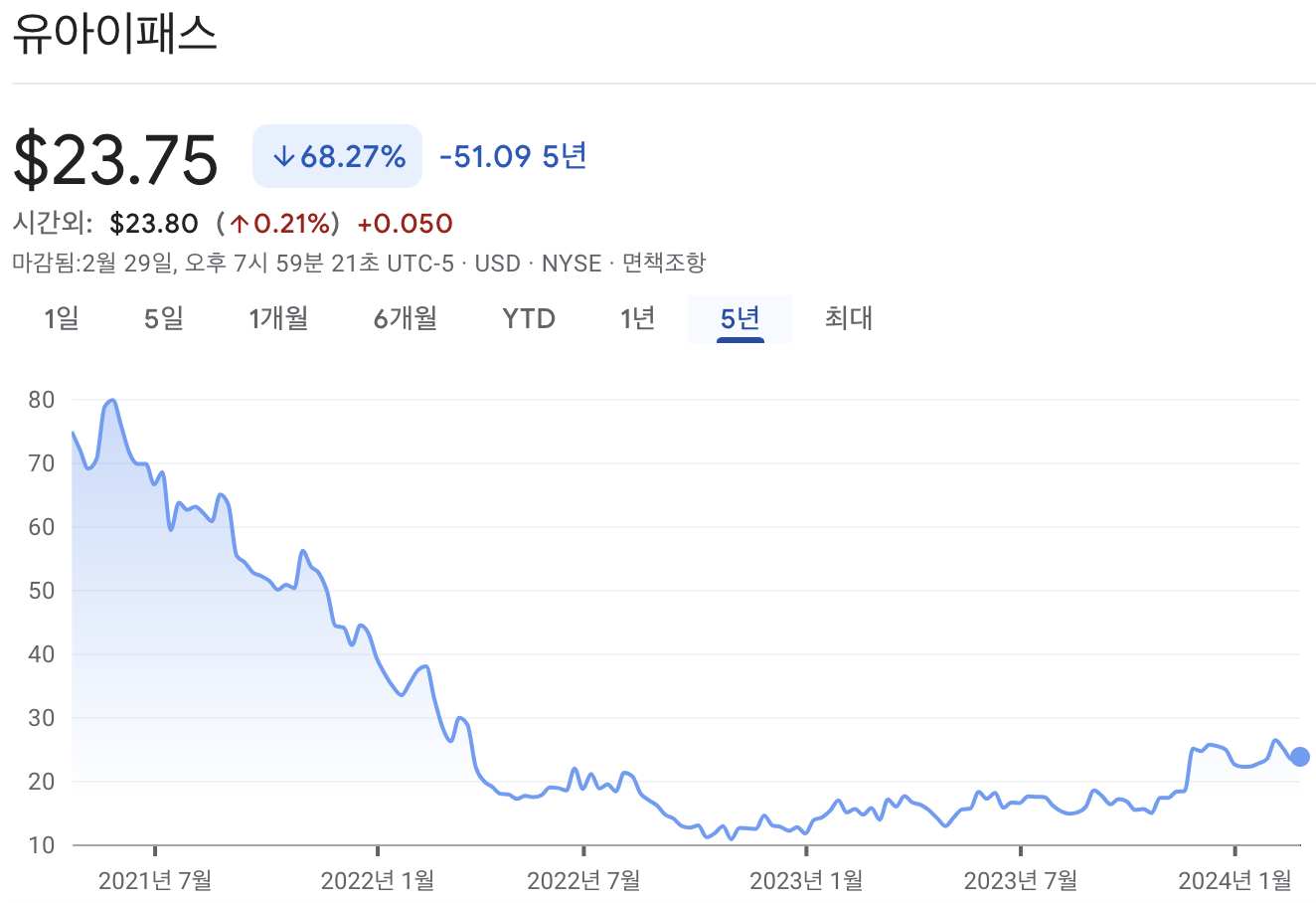Viewport: 1316px width, 903px height.
Task: Switch to the 6개월 range
Action: (404, 318)
